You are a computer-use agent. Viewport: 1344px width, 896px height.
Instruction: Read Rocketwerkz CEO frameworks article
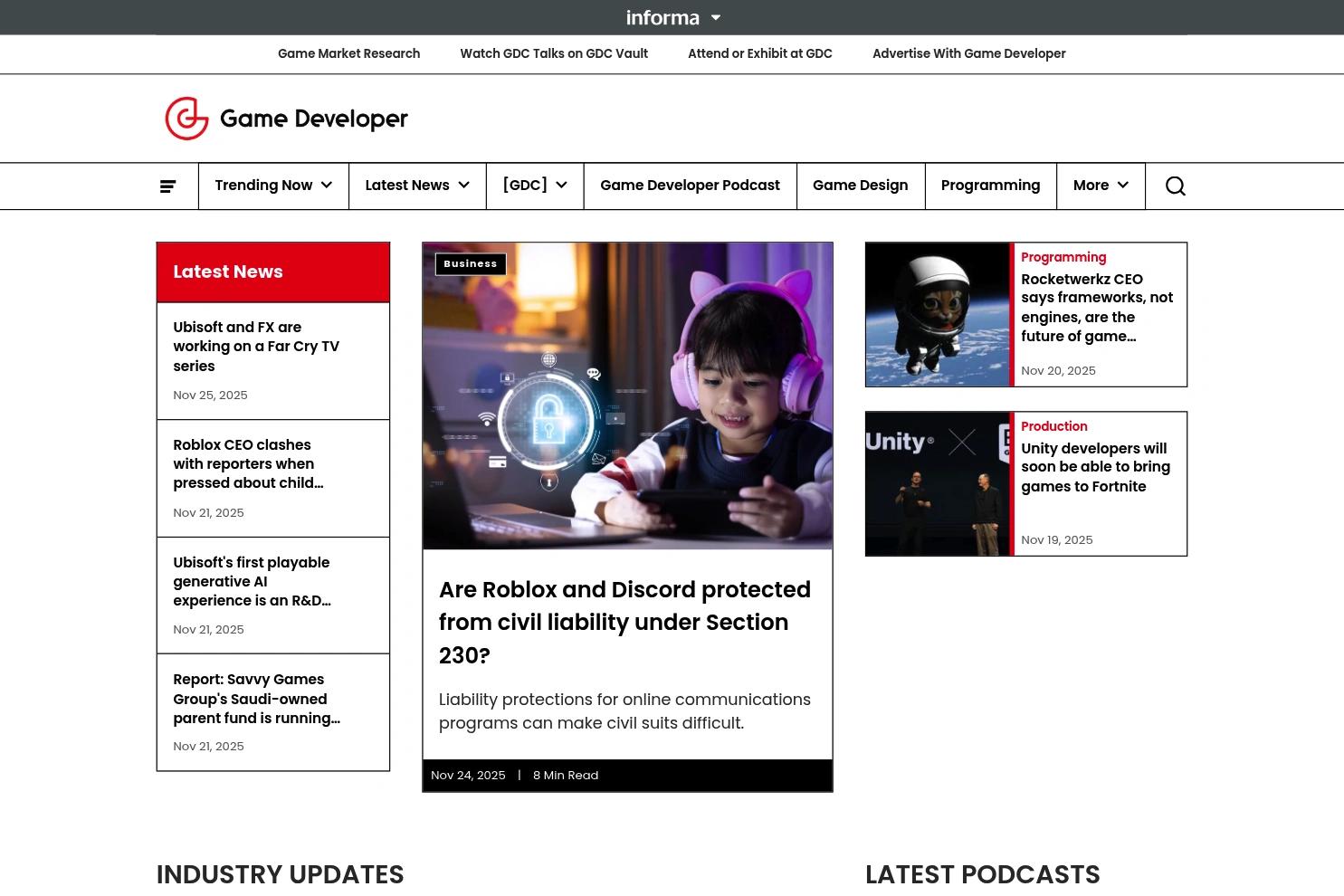(1097, 308)
